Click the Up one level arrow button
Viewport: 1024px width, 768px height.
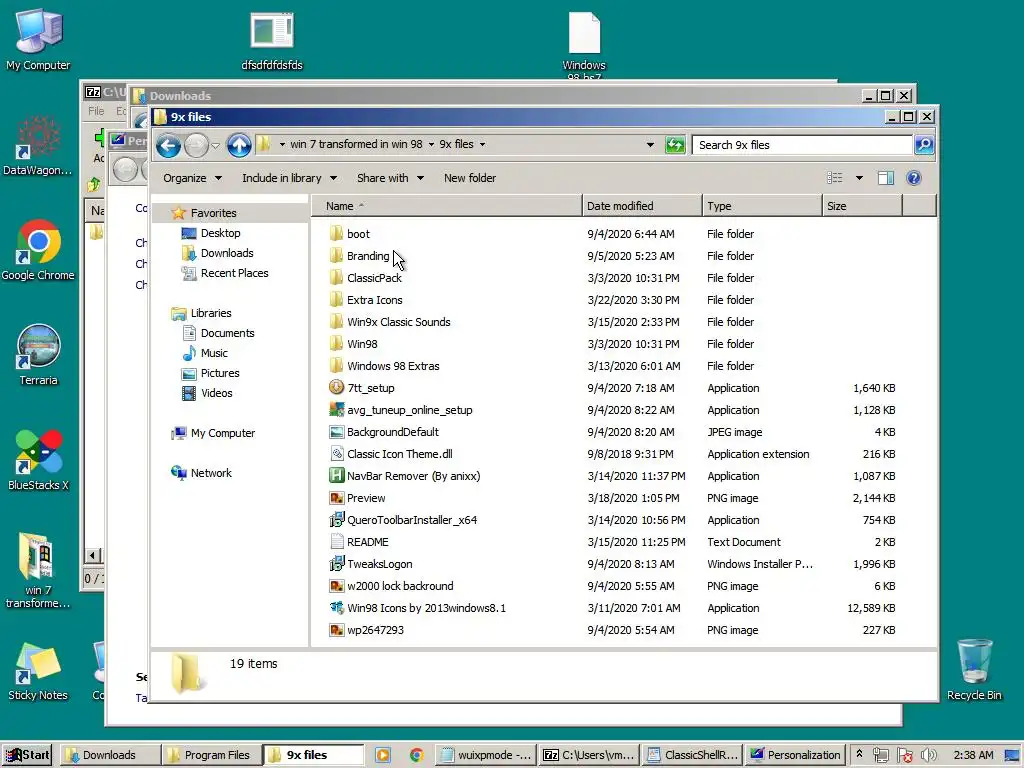pyautogui.click(x=239, y=145)
